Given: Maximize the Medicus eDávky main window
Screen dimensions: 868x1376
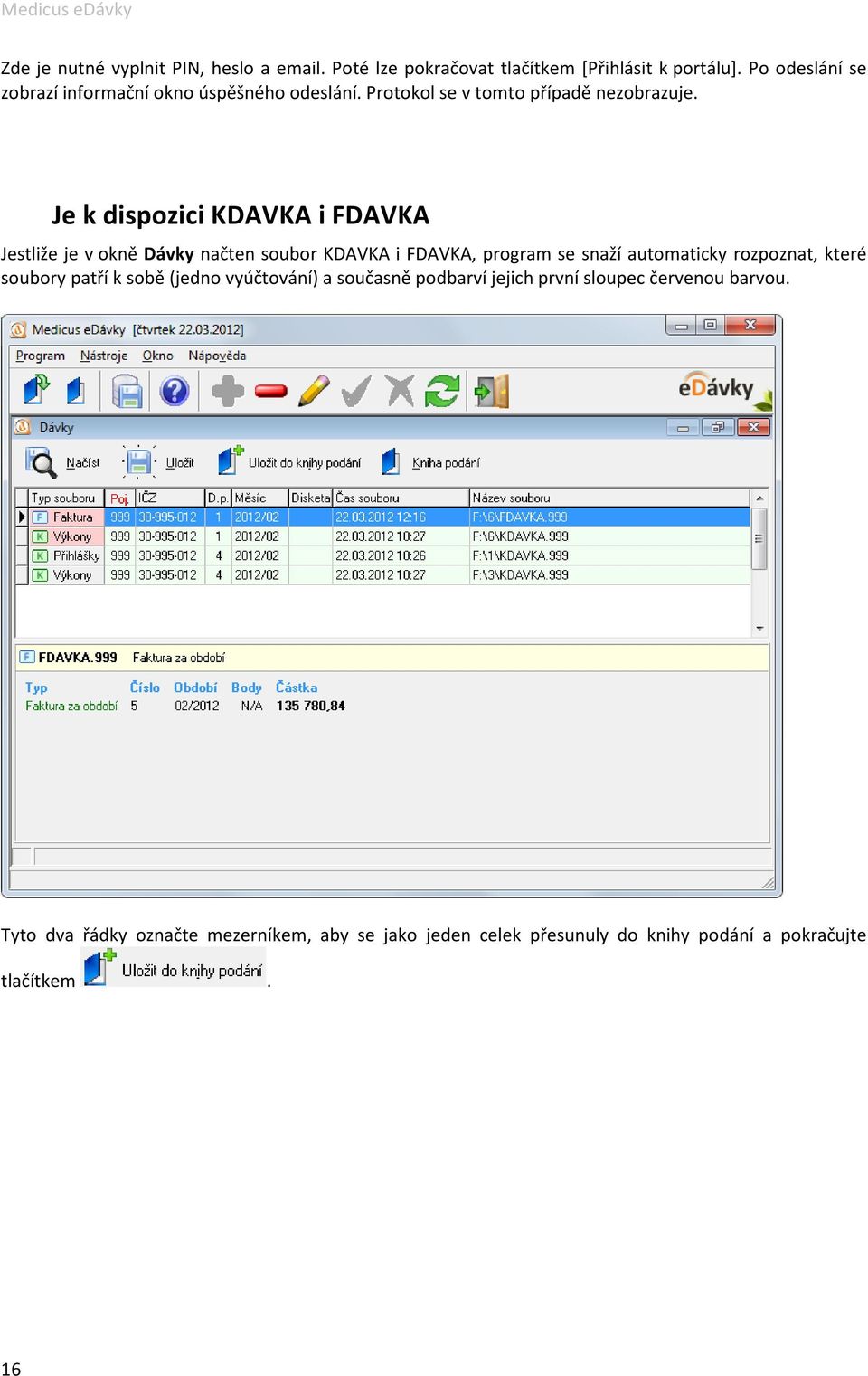Looking at the screenshot, I should [x=711, y=325].
